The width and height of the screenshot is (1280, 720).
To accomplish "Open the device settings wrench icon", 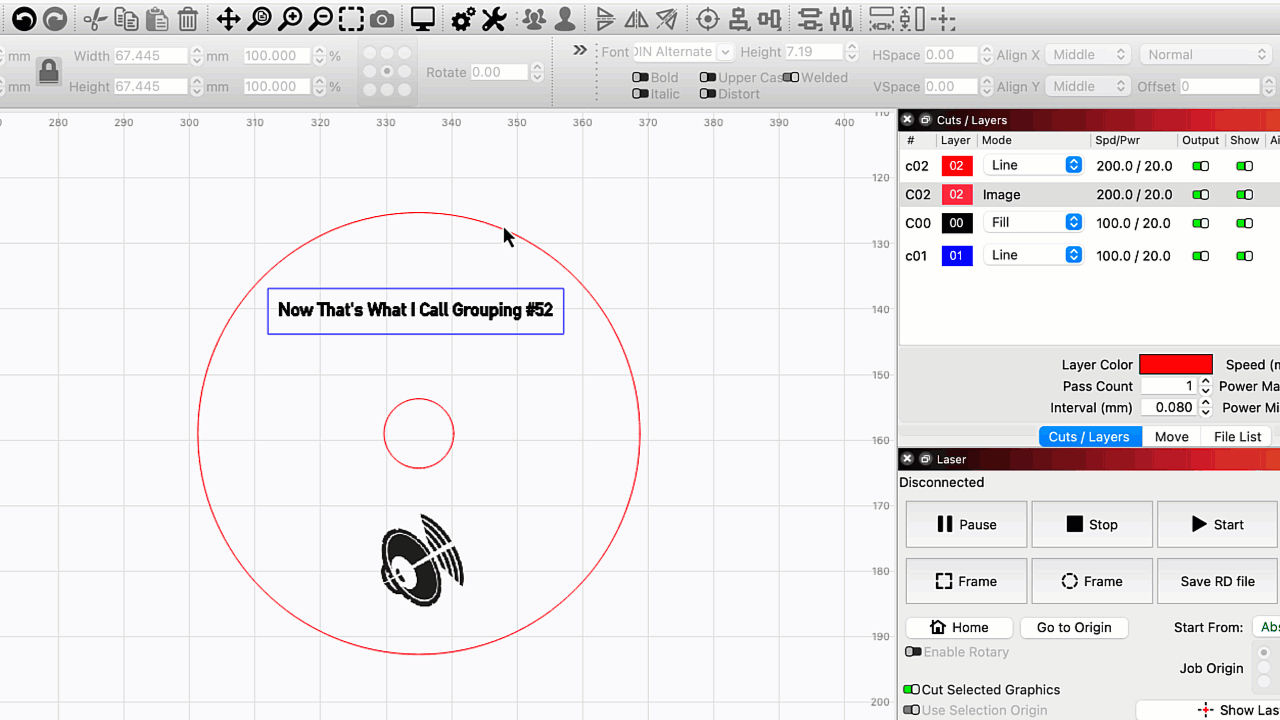I will pyautogui.click(x=494, y=19).
